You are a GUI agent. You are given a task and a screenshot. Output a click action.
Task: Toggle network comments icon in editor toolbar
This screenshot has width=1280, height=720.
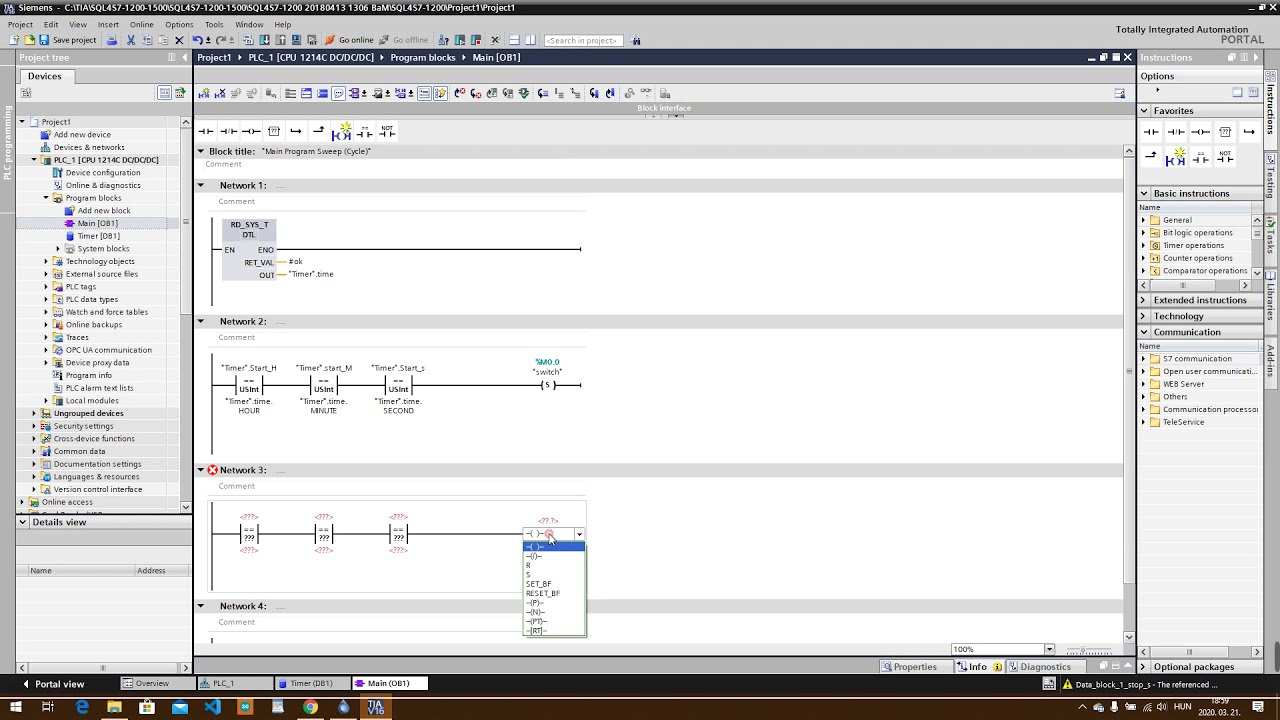339,93
